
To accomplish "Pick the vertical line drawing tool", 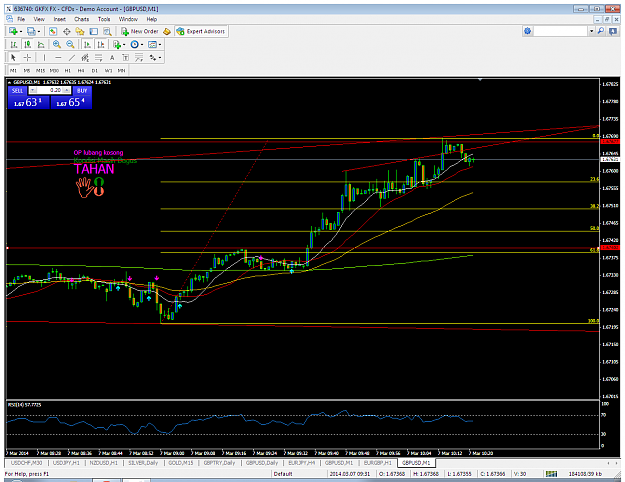I will tap(44, 58).
